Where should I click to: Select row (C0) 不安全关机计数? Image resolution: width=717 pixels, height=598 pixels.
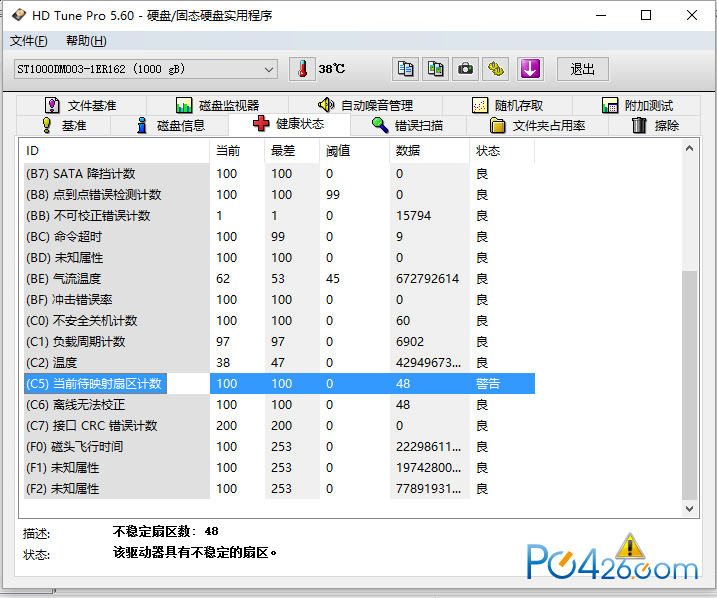coord(279,321)
